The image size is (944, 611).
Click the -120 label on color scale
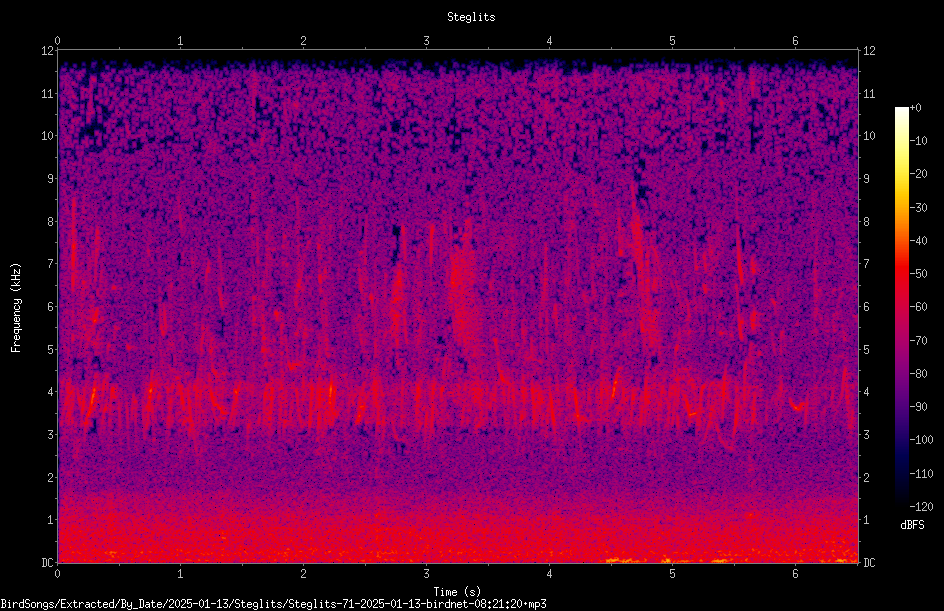(922, 507)
